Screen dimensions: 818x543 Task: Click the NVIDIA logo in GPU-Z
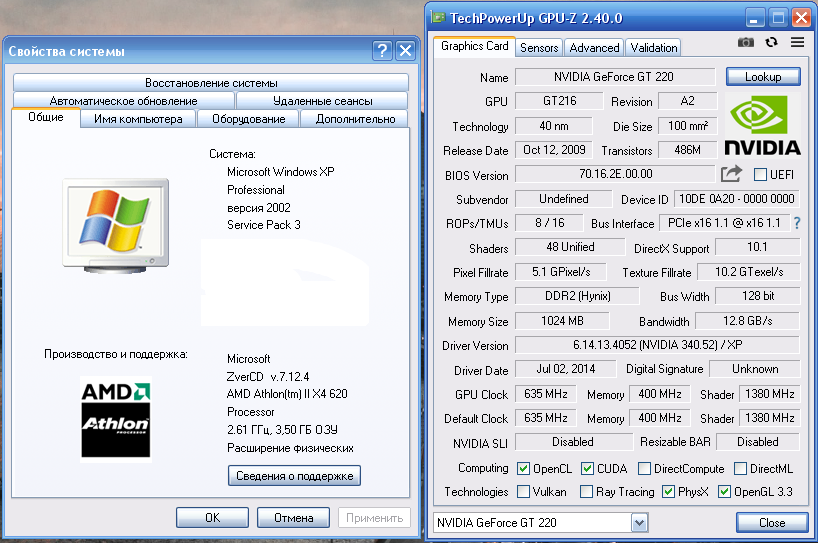(762, 125)
